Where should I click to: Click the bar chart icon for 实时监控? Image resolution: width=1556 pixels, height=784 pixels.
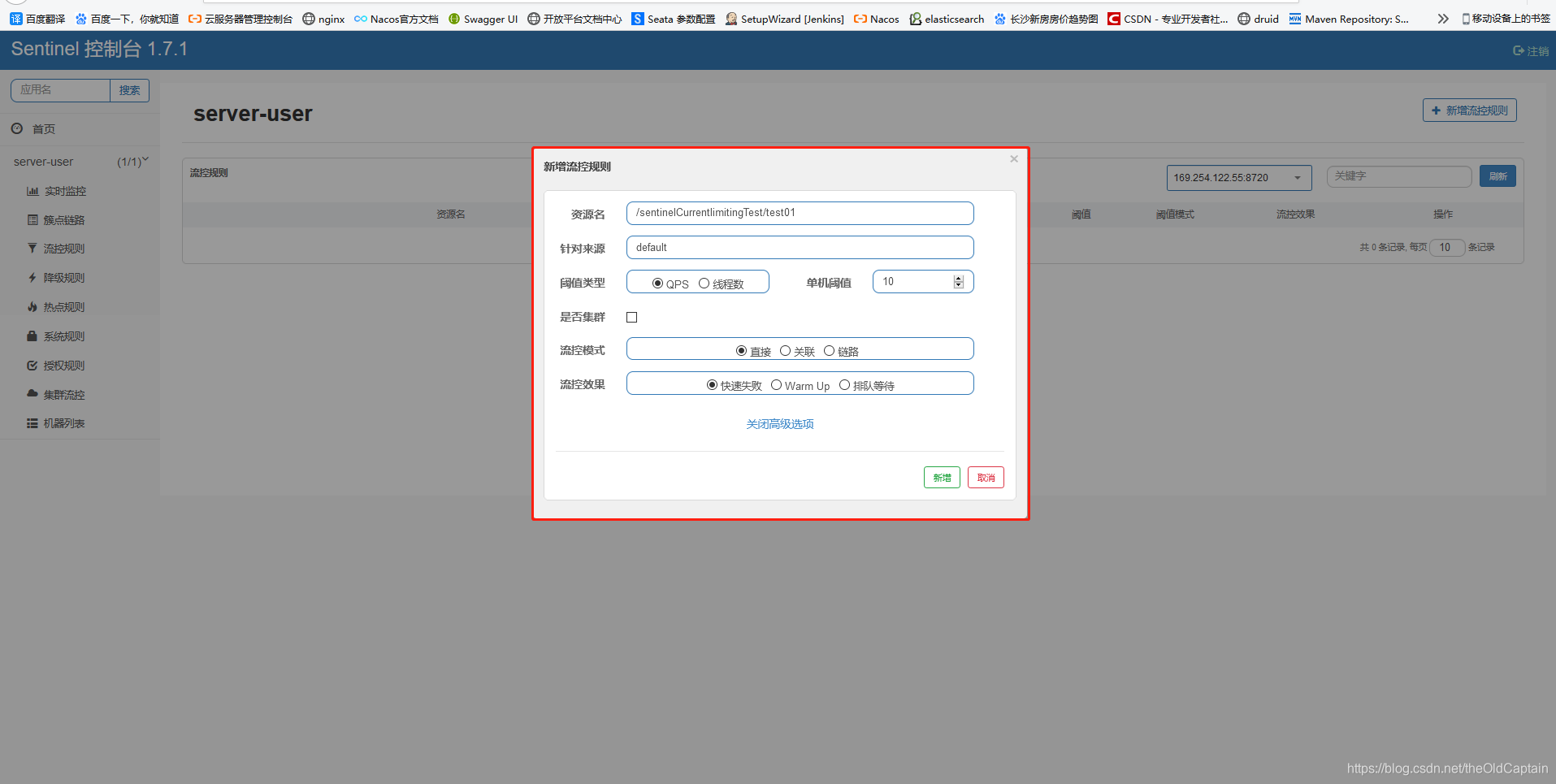point(33,191)
